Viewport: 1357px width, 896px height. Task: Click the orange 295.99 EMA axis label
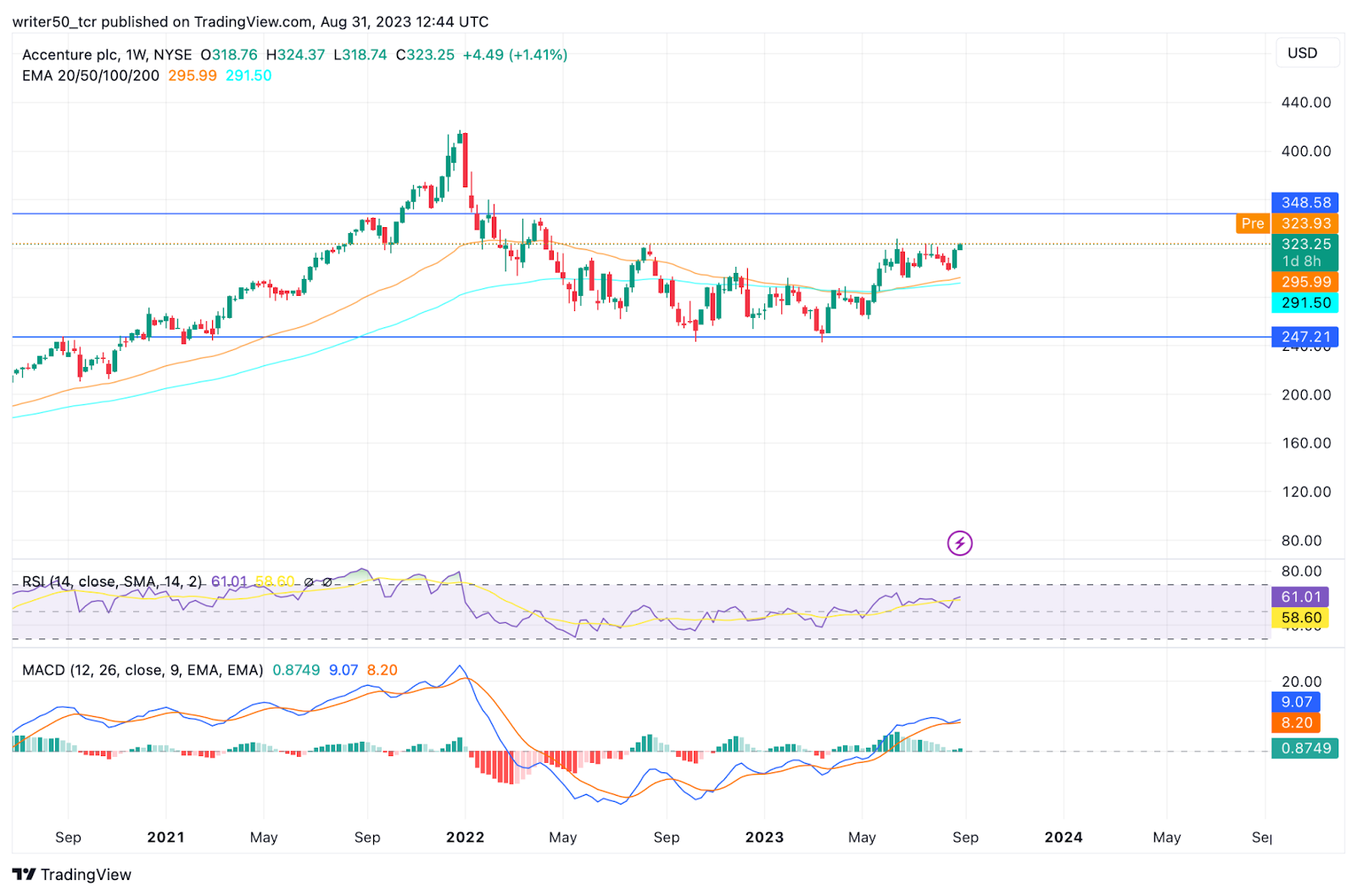click(x=1304, y=281)
